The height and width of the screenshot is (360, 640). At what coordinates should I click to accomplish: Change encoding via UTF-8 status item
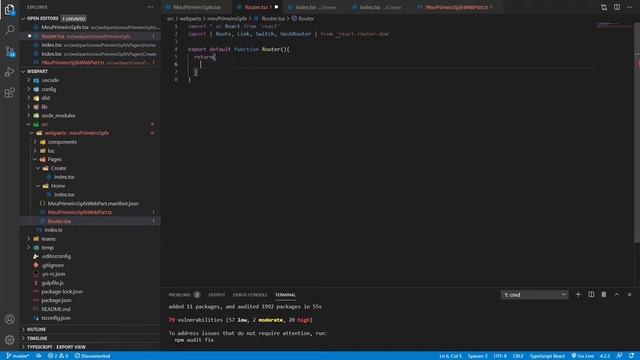500,356
